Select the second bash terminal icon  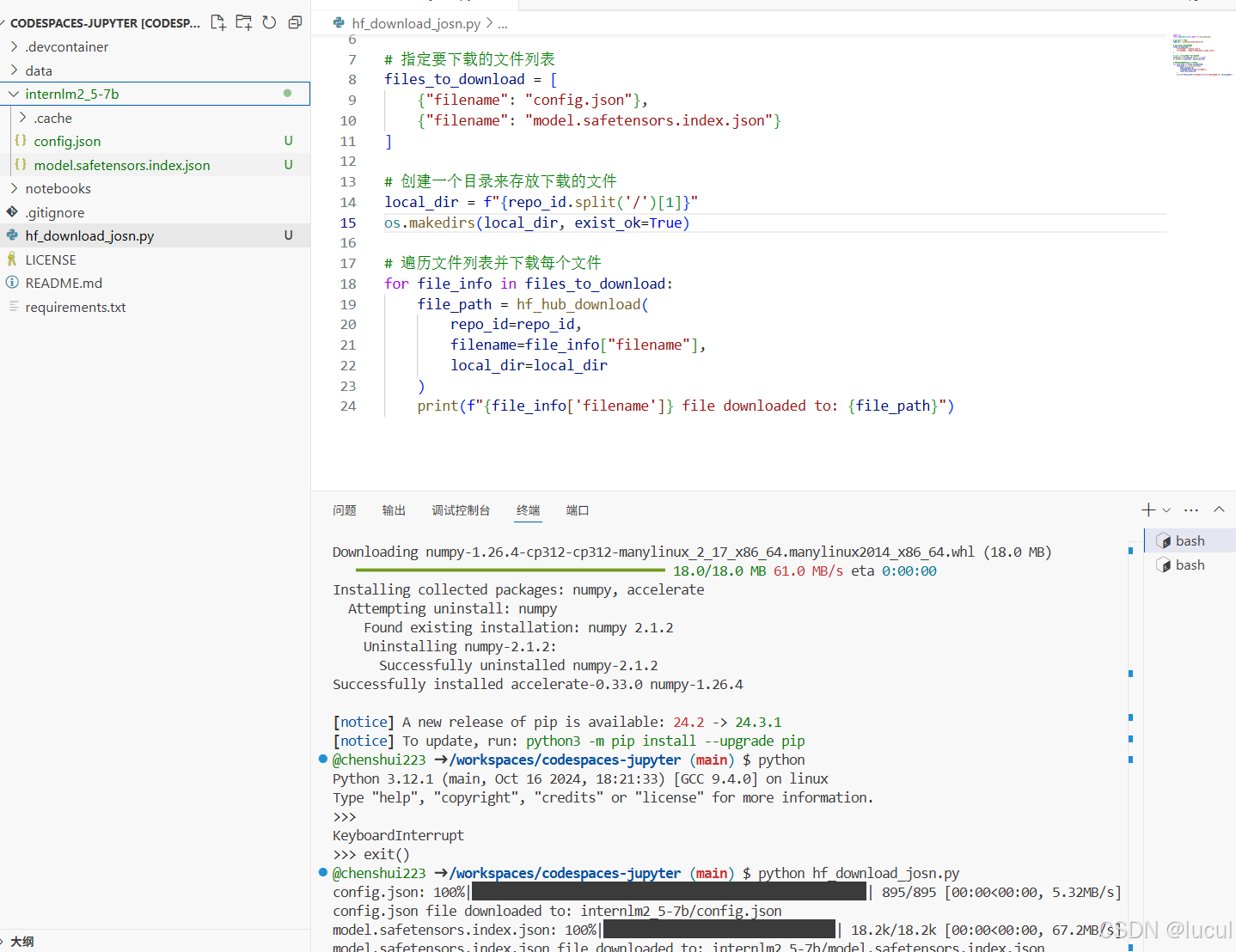pos(1164,564)
